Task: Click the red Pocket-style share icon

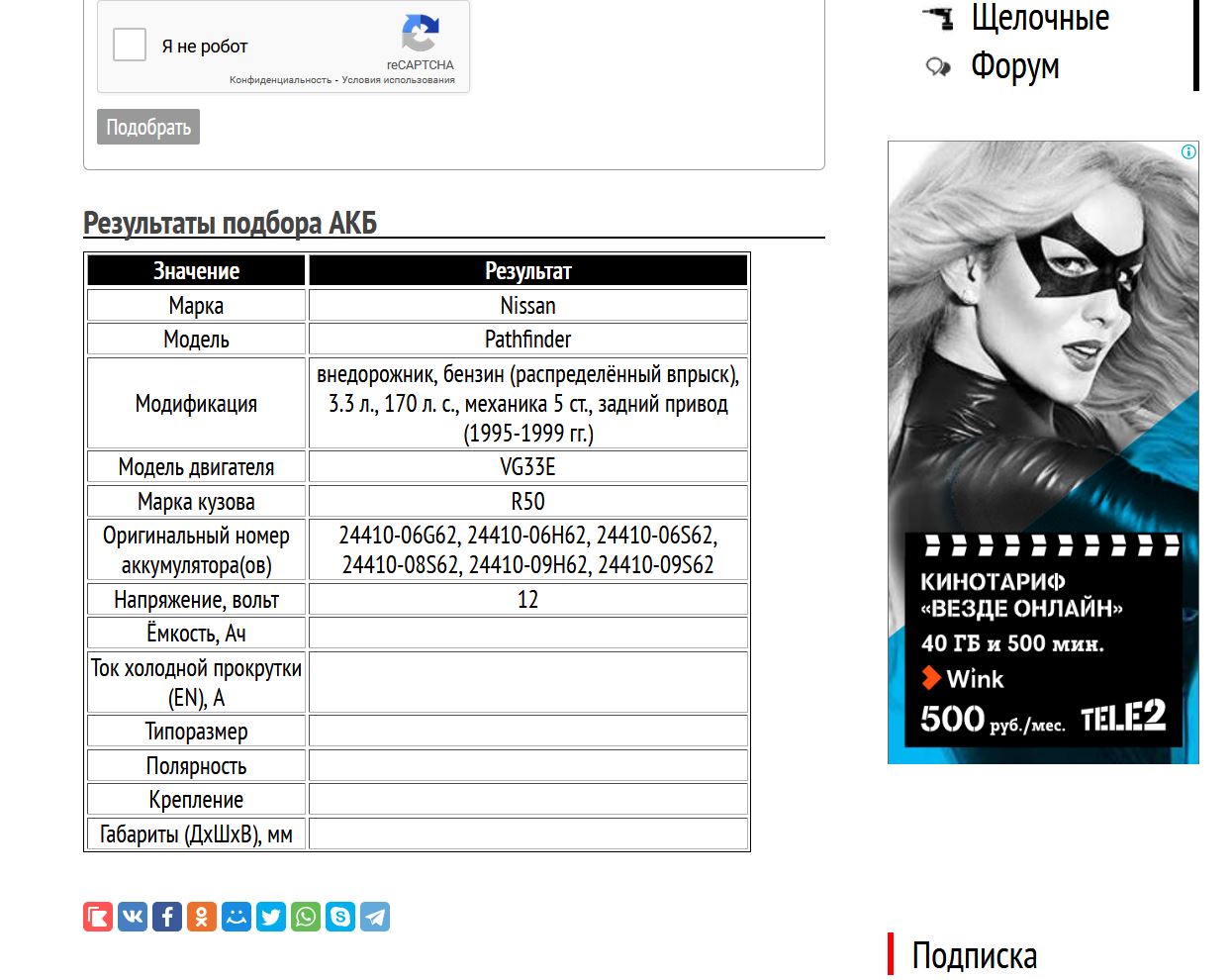Action: pos(98,917)
